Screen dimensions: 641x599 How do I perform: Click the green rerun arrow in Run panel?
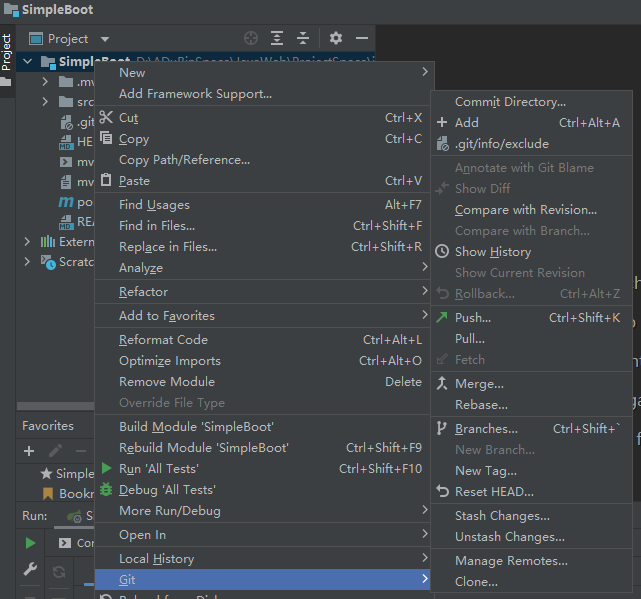[30, 543]
